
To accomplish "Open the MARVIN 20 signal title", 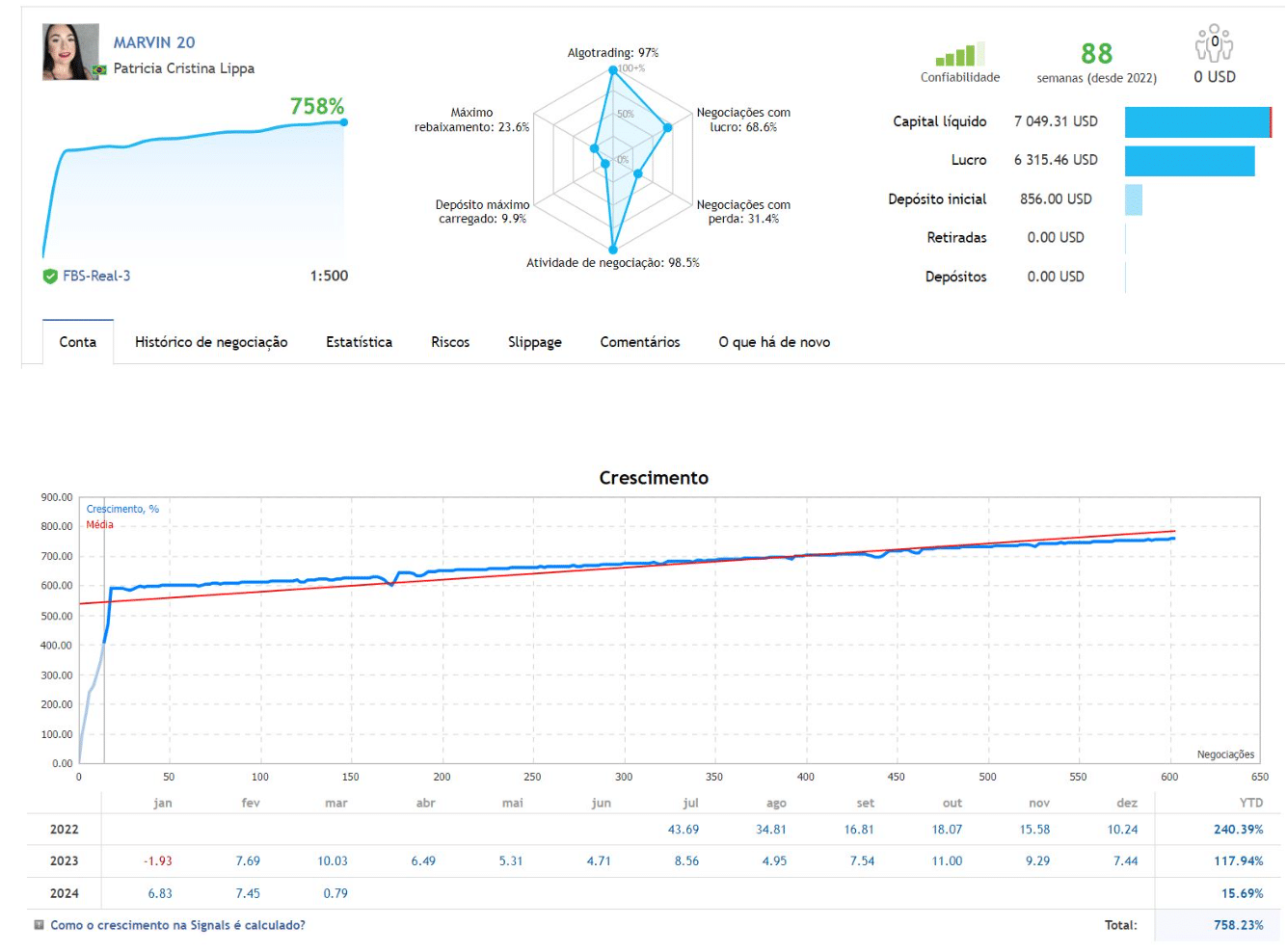I will click(154, 42).
